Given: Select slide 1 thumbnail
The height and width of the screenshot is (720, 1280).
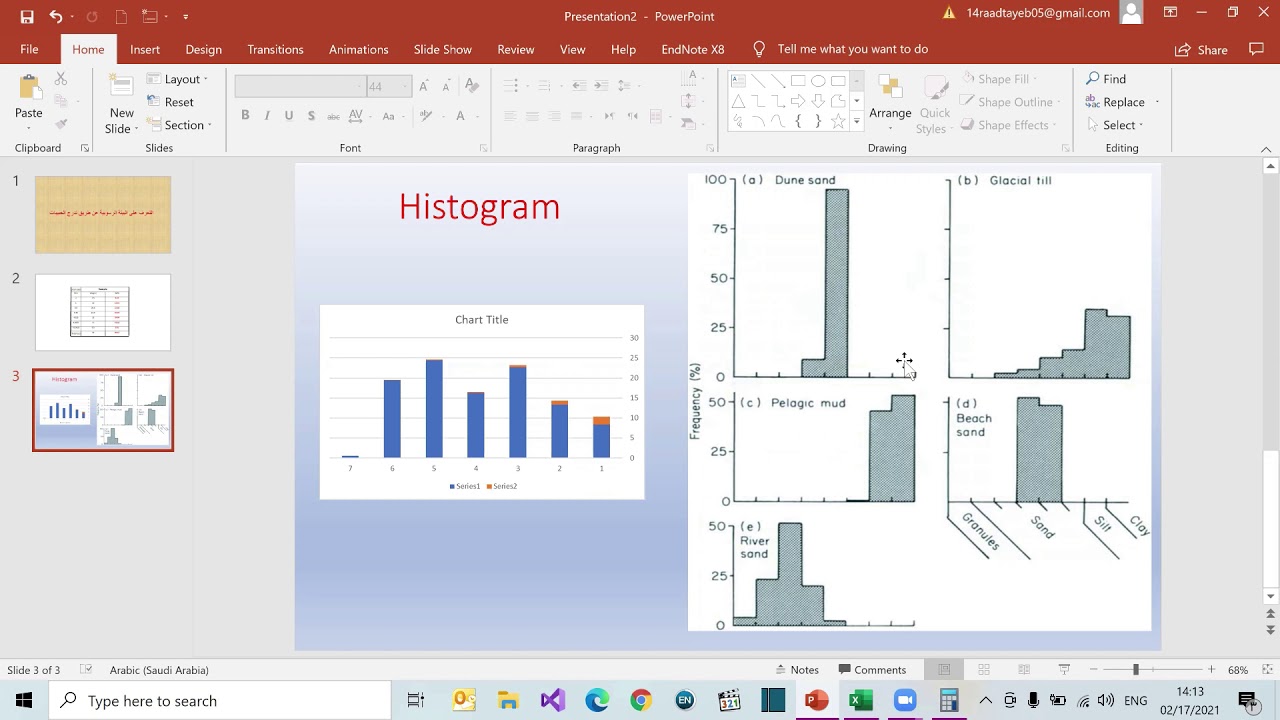Looking at the screenshot, I should click(x=103, y=215).
